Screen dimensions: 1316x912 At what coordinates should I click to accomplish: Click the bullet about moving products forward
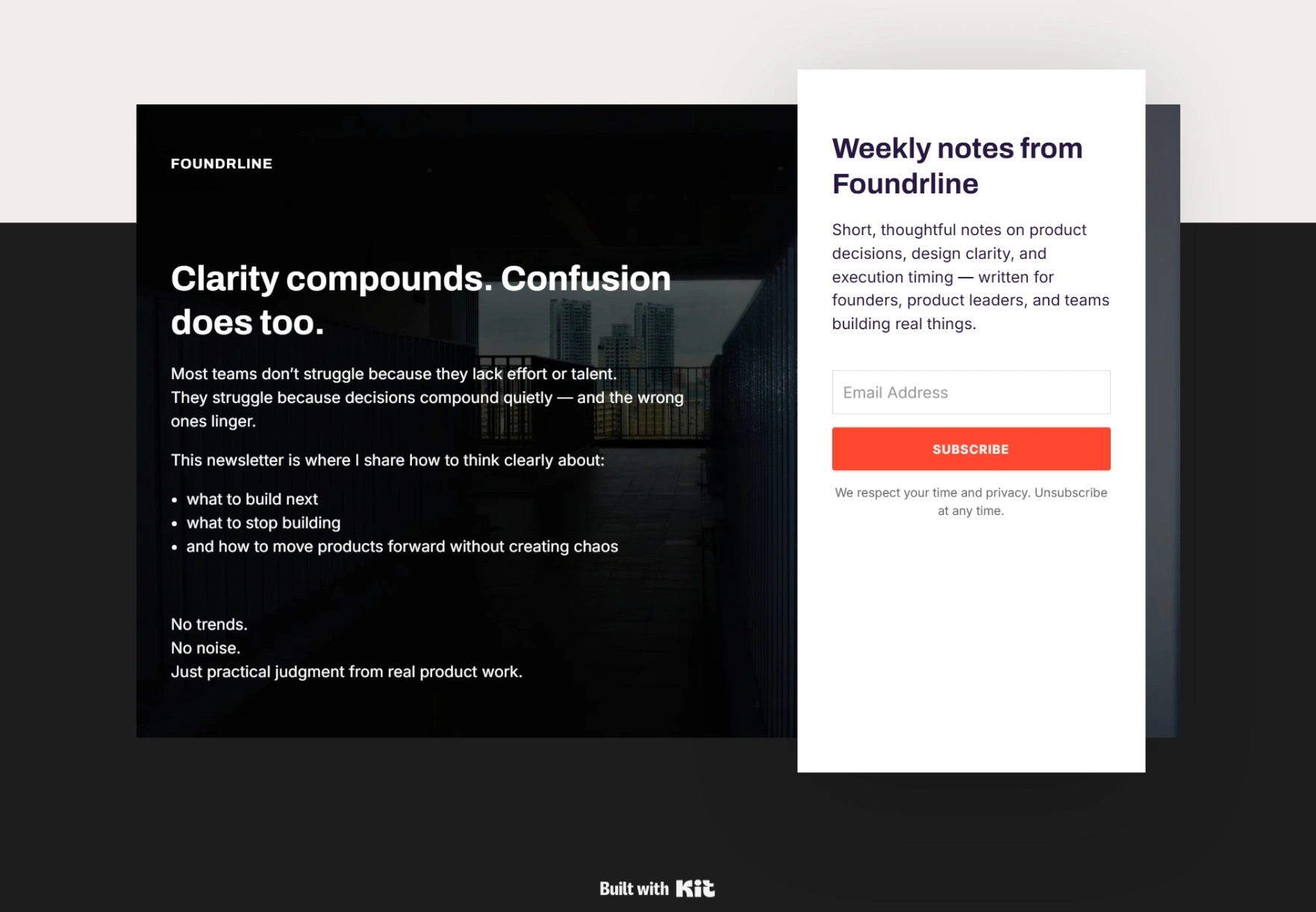(x=402, y=547)
